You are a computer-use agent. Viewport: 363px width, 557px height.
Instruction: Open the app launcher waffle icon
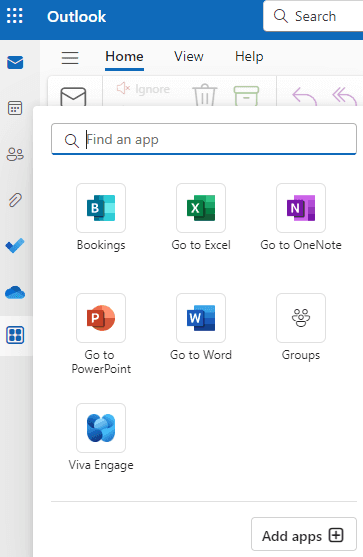pos(15,16)
